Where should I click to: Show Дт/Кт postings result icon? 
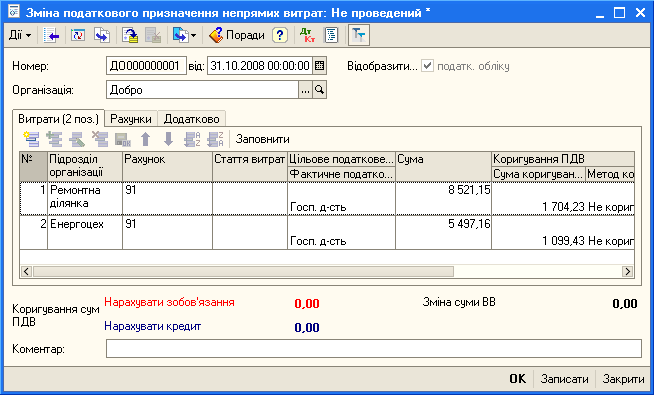click(x=307, y=35)
